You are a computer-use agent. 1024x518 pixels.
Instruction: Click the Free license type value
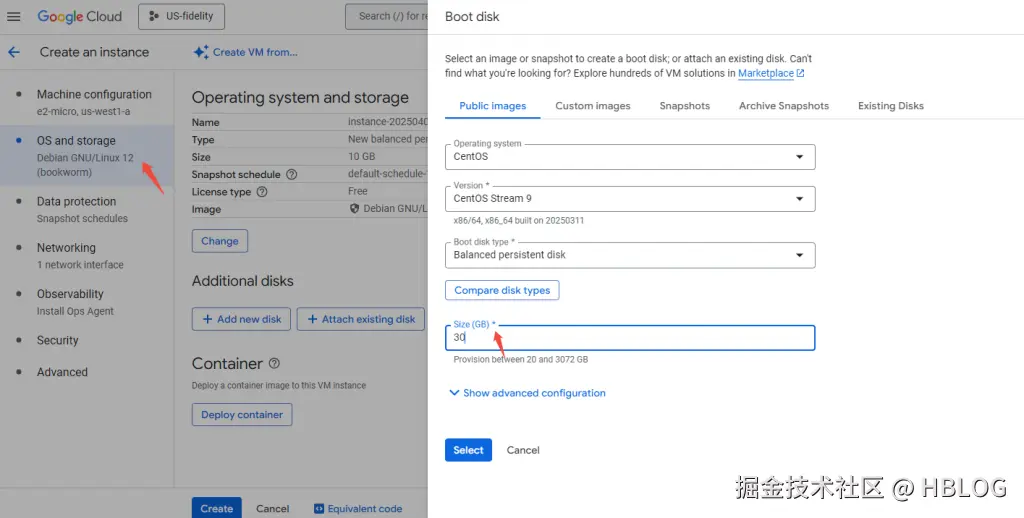pos(358,191)
